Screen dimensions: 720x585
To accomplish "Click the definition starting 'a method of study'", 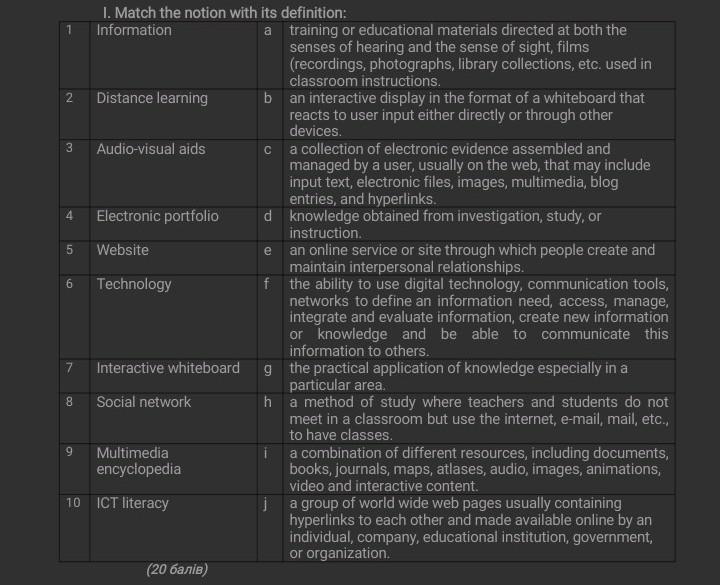I will point(478,418).
